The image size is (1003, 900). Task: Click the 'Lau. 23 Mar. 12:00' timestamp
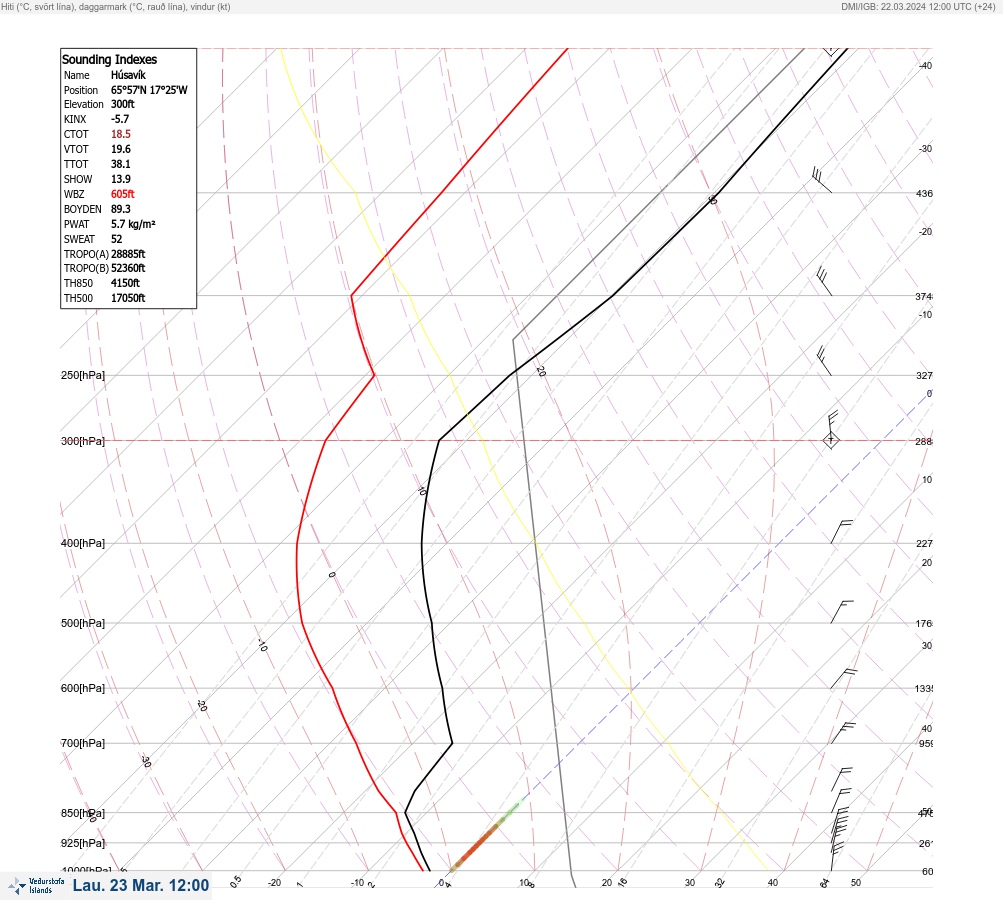point(141,885)
